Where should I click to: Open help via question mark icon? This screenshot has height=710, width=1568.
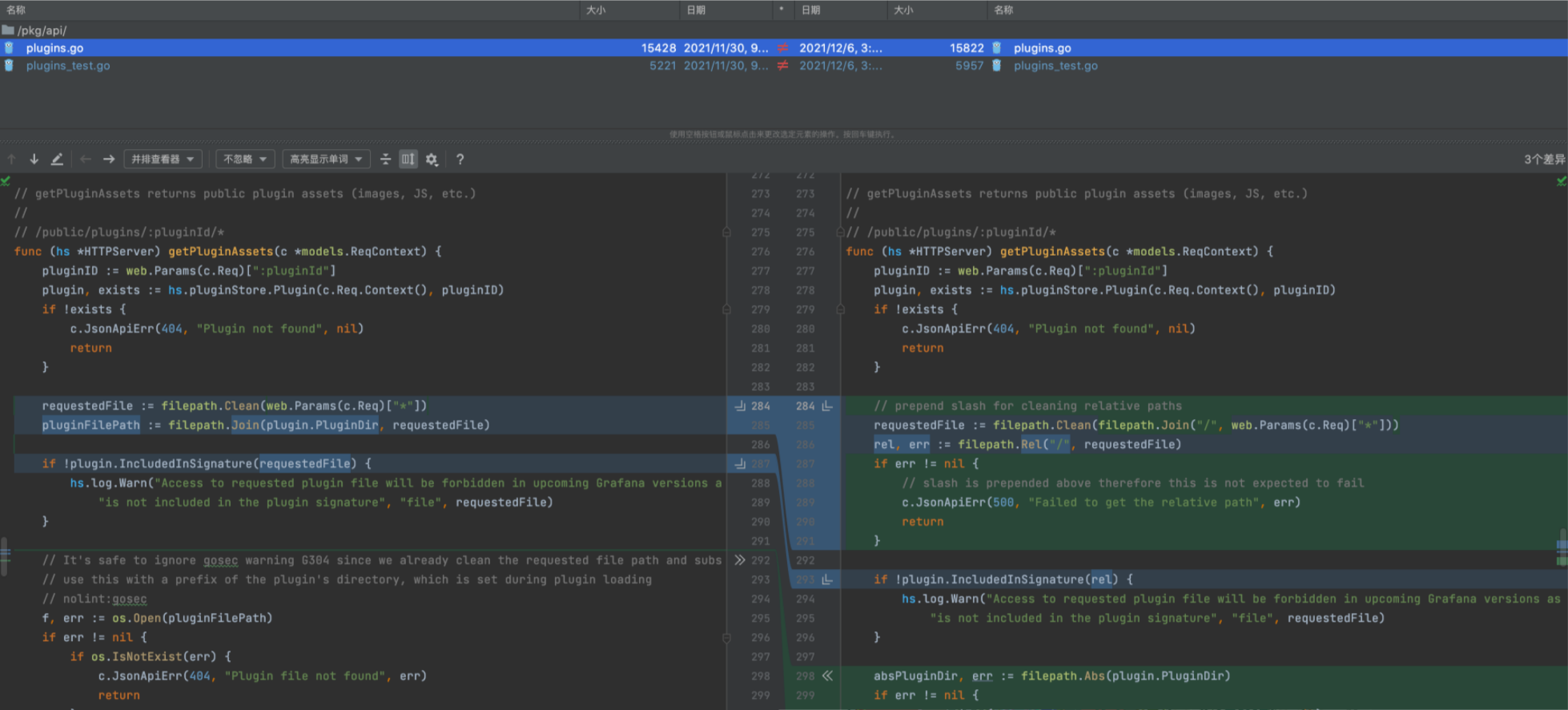(x=460, y=159)
